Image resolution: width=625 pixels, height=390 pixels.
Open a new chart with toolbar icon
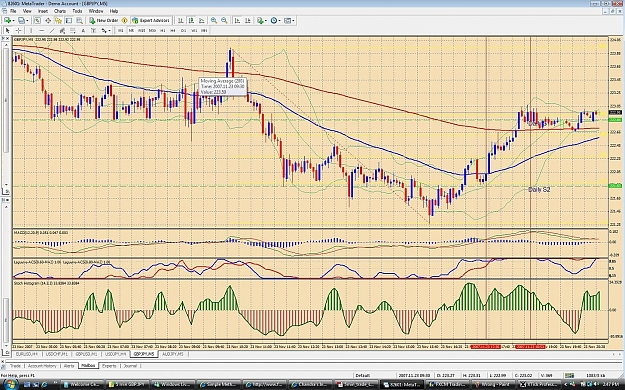7,20
